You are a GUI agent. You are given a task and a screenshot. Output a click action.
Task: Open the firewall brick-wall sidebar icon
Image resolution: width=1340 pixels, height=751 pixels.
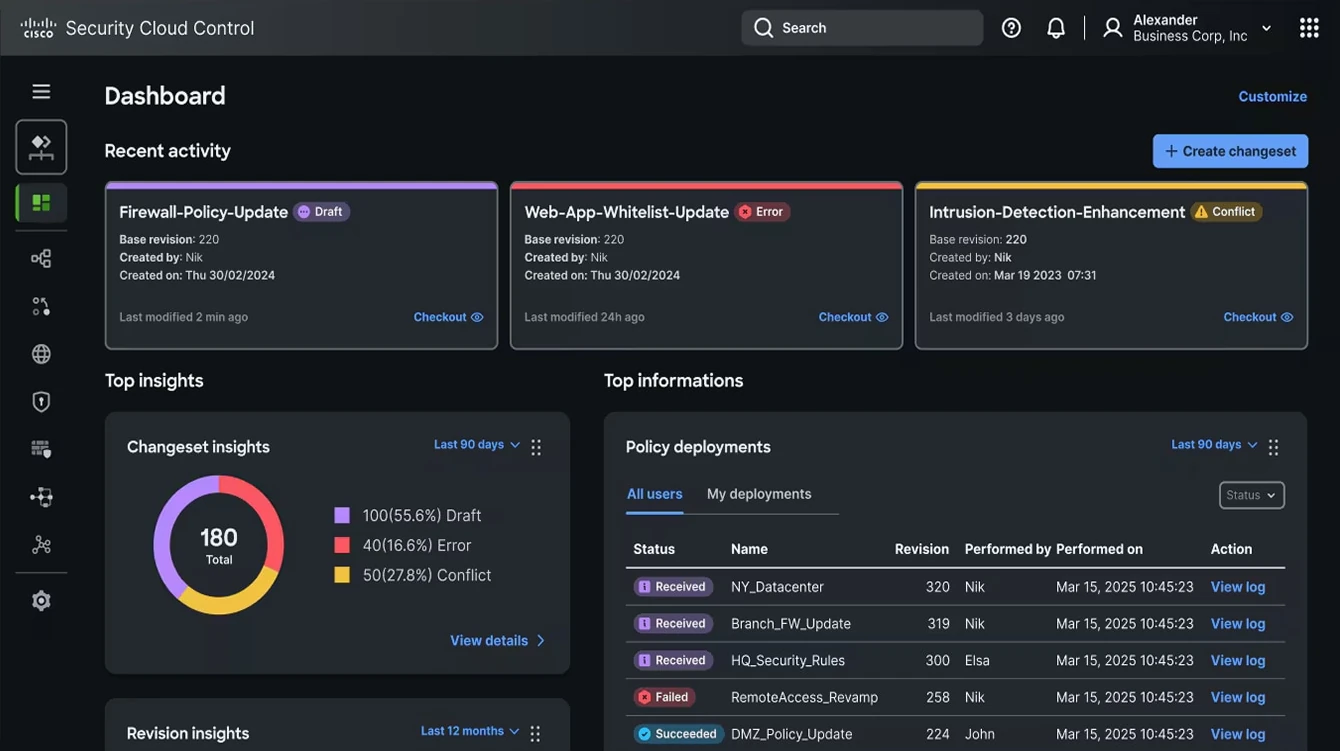(x=41, y=450)
